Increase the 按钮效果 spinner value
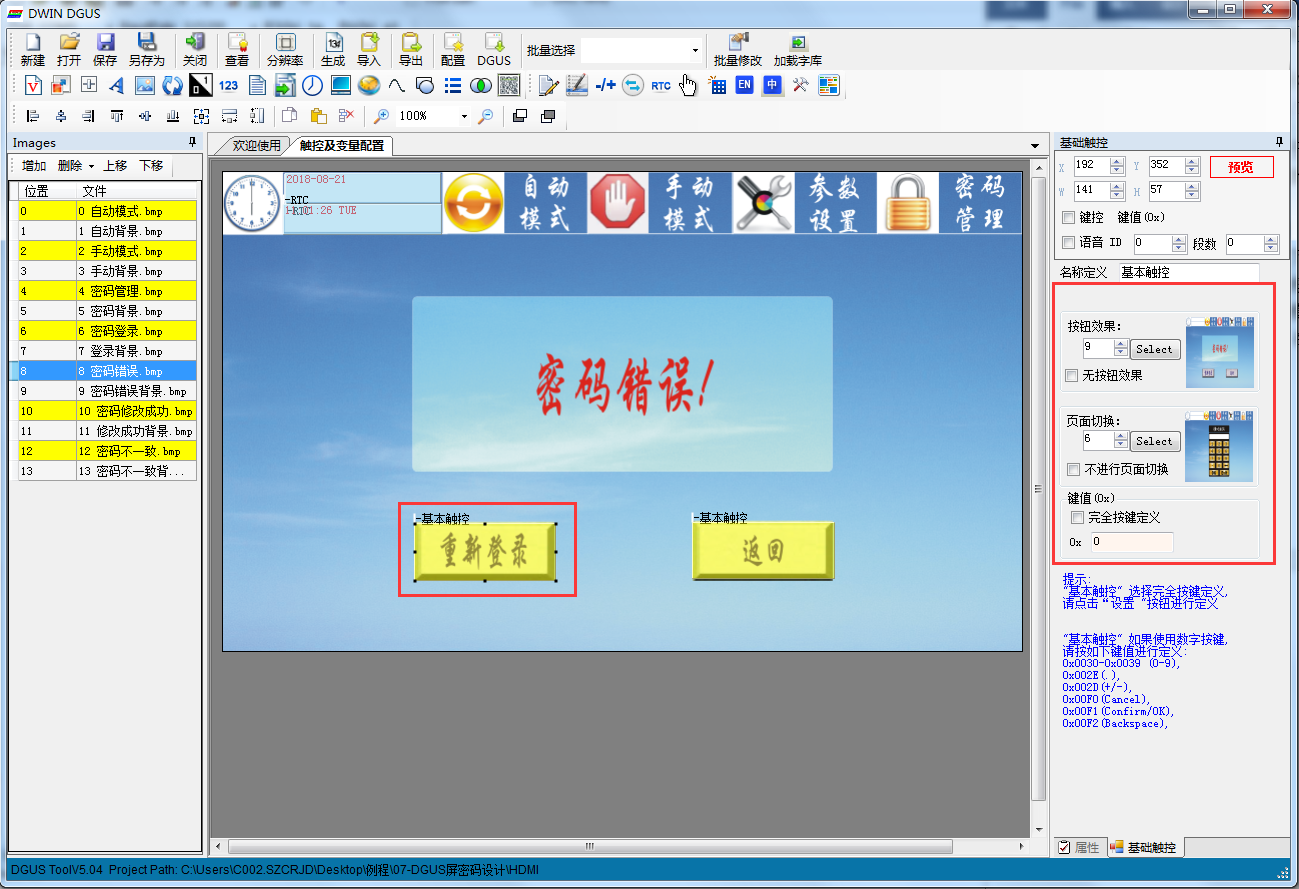Screen dimensions: 1299x889 (1121, 344)
